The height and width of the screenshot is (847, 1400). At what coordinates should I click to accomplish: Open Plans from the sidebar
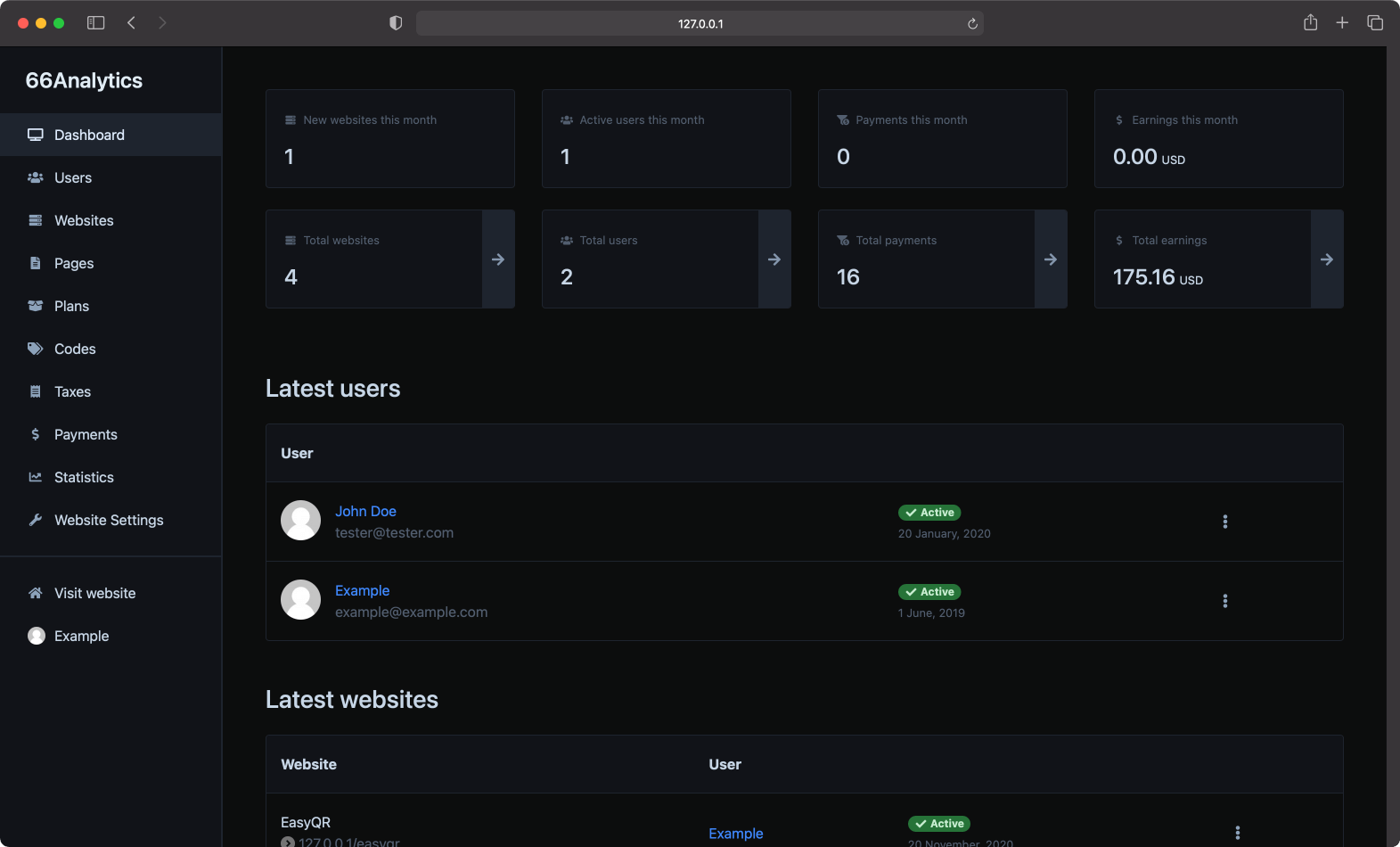click(111, 306)
